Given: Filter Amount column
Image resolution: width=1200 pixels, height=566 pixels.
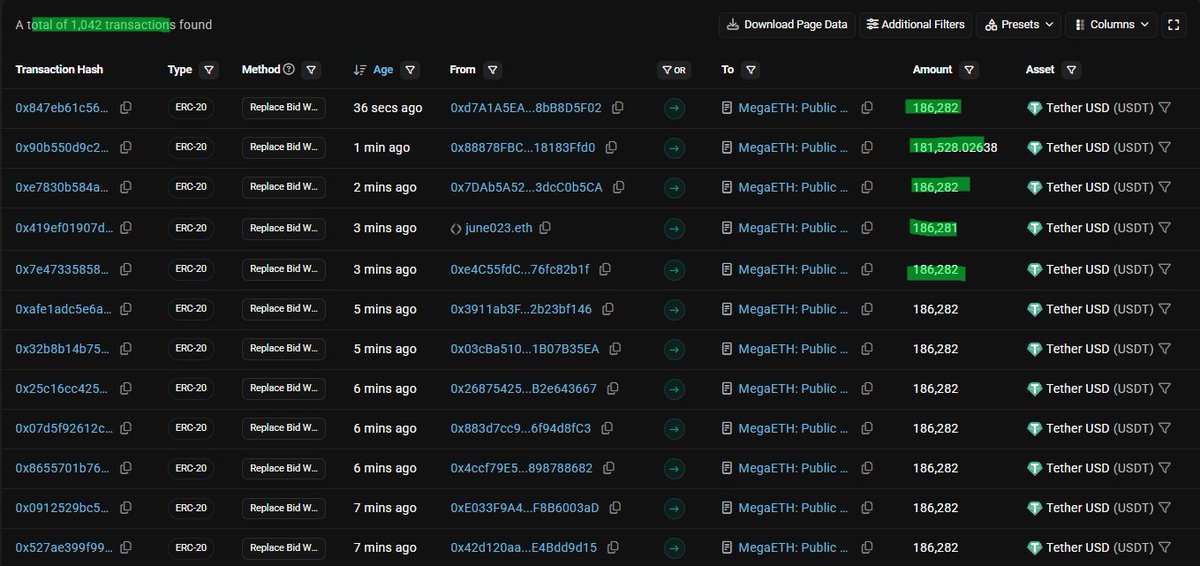Looking at the screenshot, I should click(968, 70).
